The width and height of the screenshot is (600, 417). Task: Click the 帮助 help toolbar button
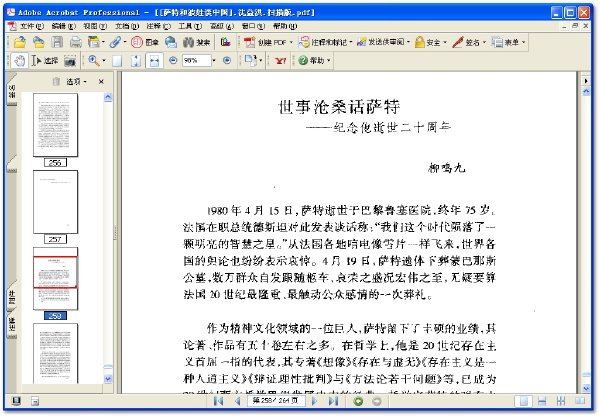pyautogui.click(x=314, y=60)
